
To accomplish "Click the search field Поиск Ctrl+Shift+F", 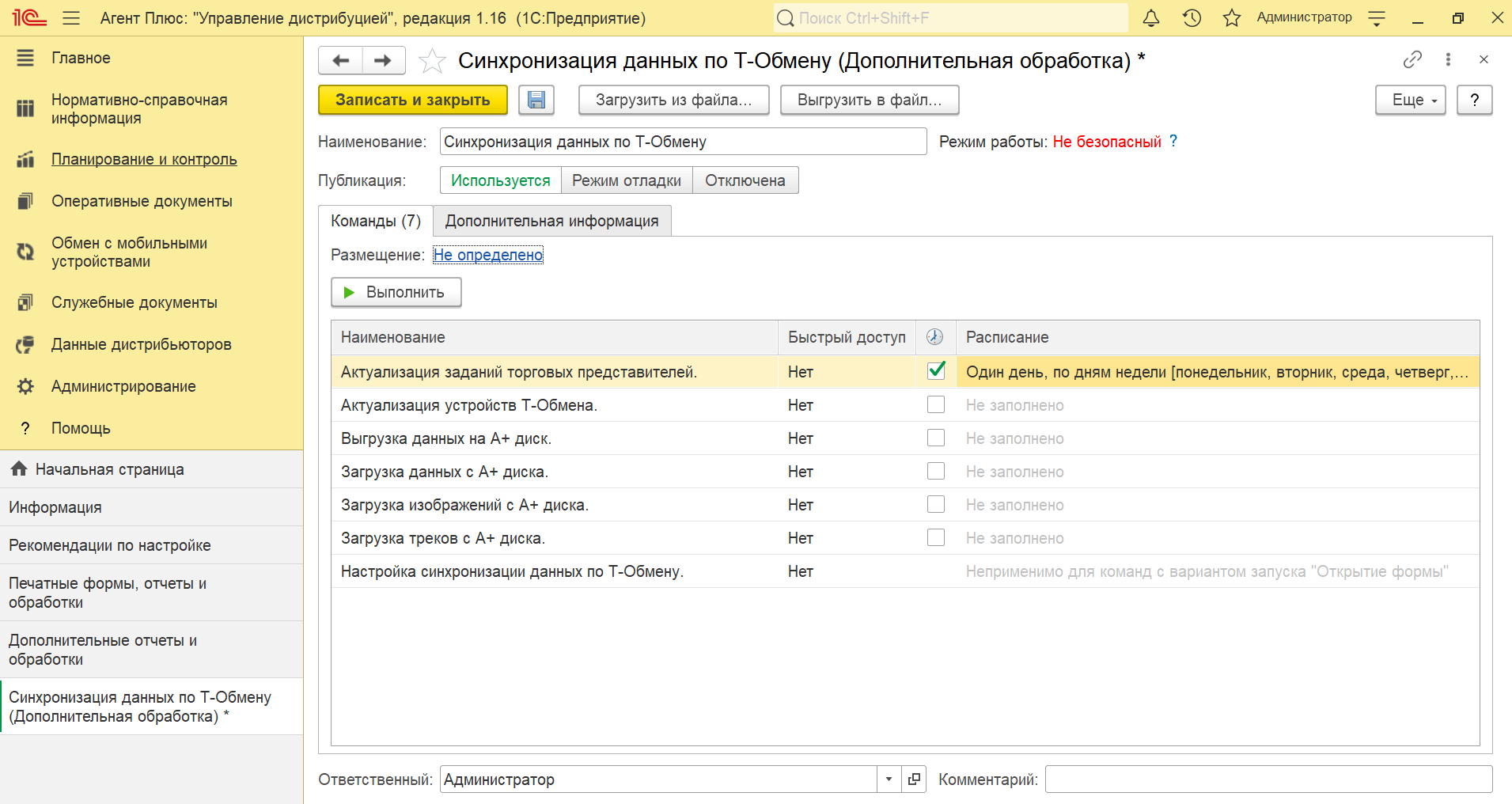I will tap(951, 17).
